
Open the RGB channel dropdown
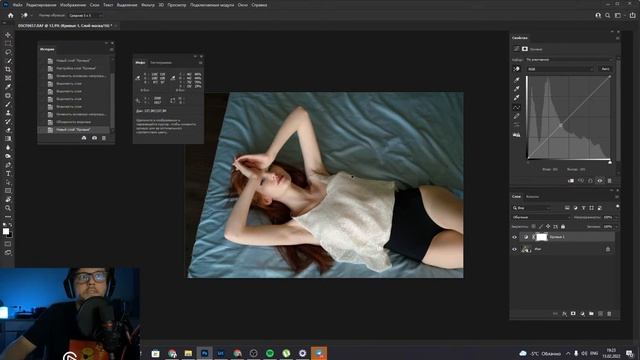560,69
